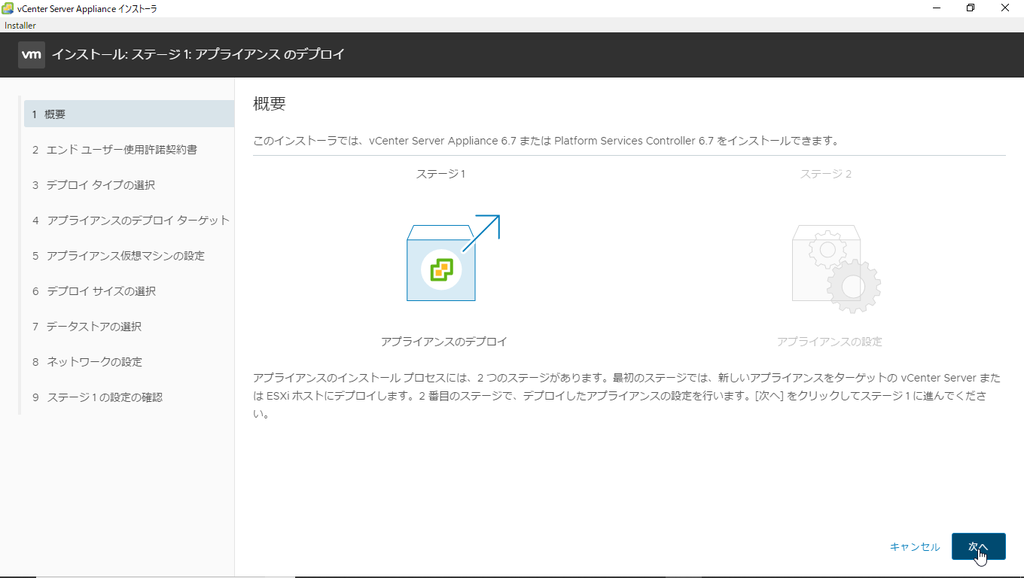Screen dimensions: 1024x578
Task: Switch to the ステージ 2 section
Action: 827,174
